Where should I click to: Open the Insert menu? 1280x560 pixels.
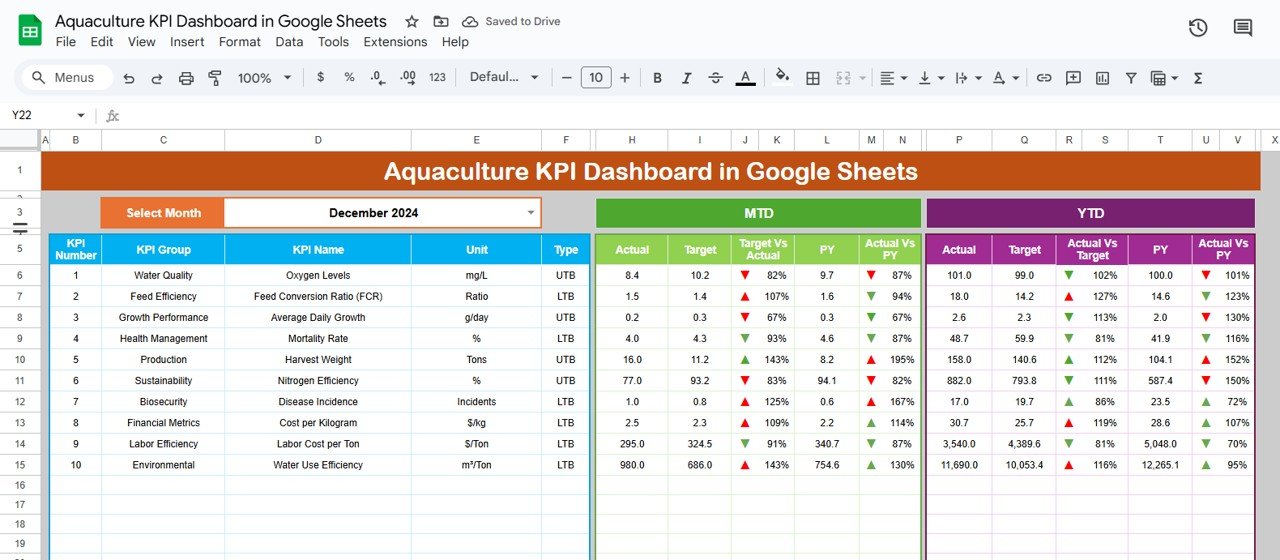(187, 42)
